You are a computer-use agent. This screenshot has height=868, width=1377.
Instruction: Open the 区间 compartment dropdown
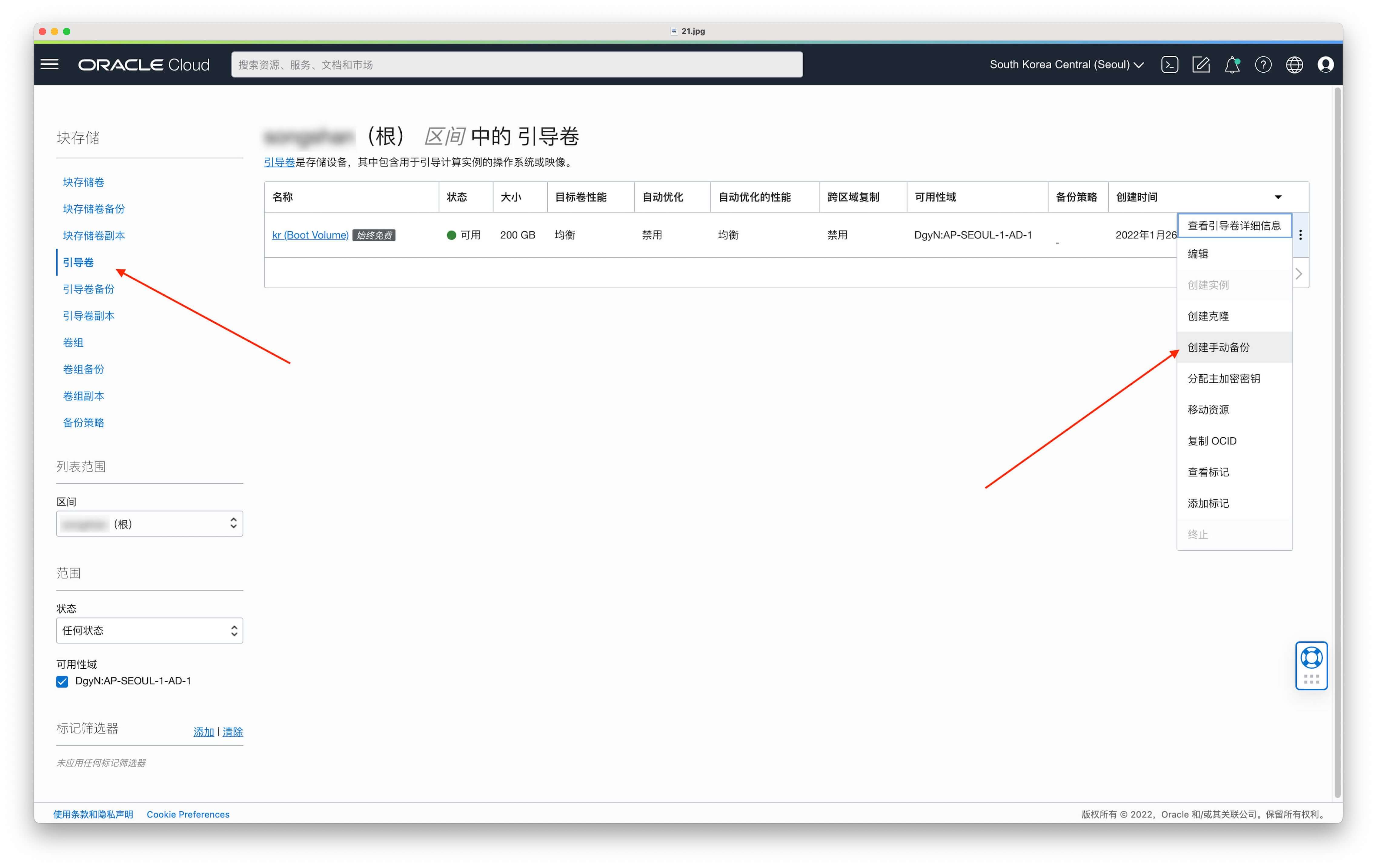[150, 524]
